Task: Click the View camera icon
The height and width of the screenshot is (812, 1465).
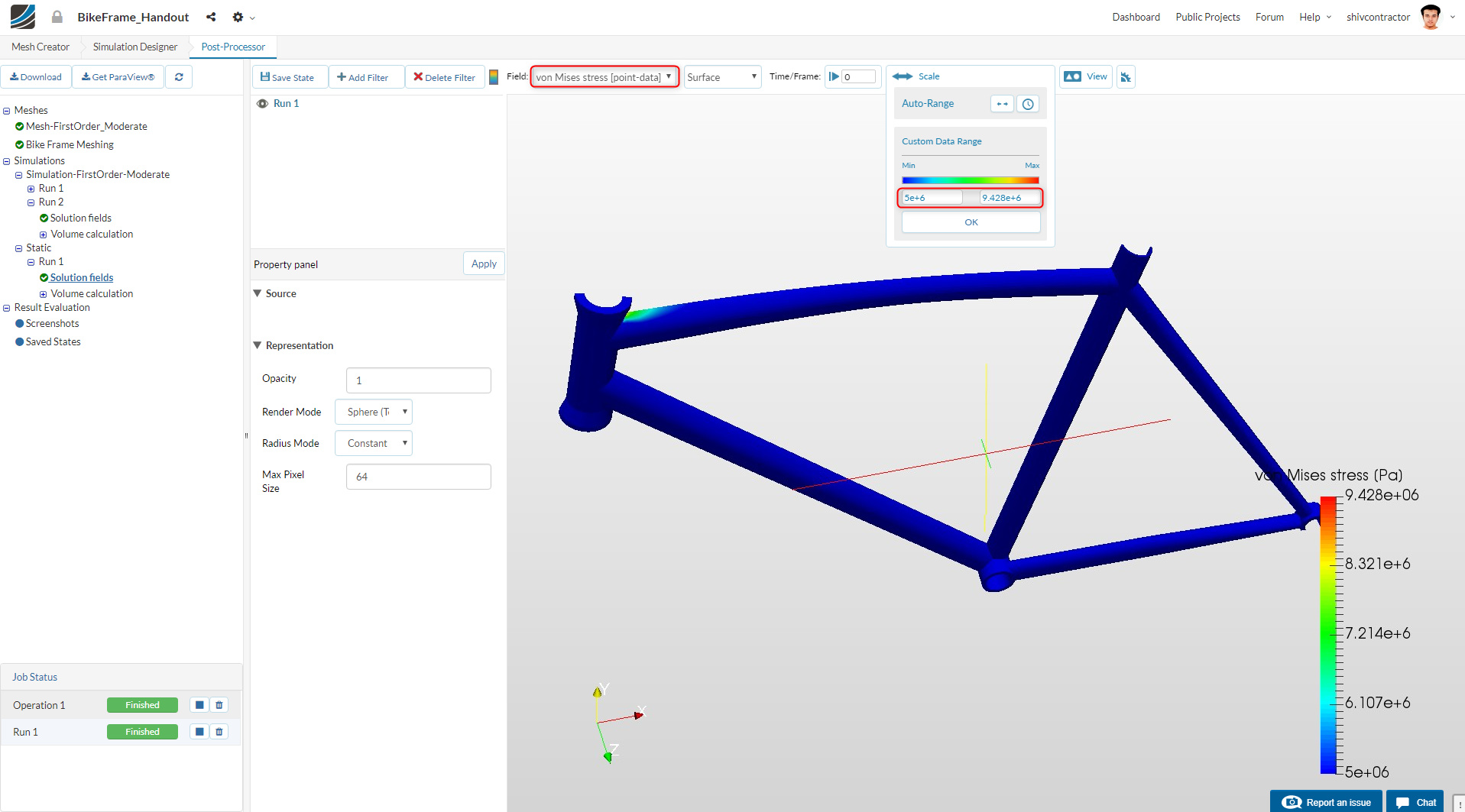Action: click(x=1072, y=76)
